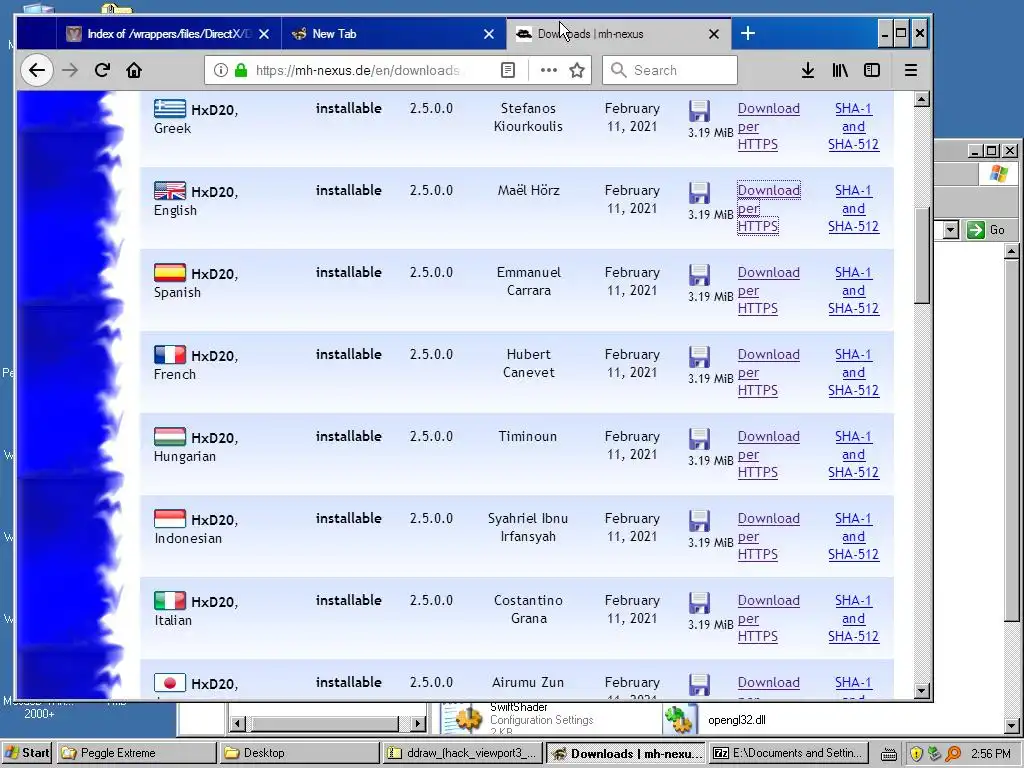This screenshot has width=1024, height=768.
Task: Open SHA-1 and SHA-512 for English
Action: tap(854, 208)
